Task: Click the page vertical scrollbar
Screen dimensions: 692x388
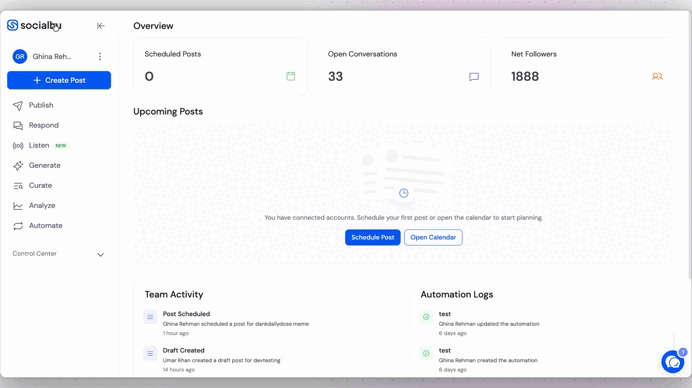Action: tap(689, 146)
